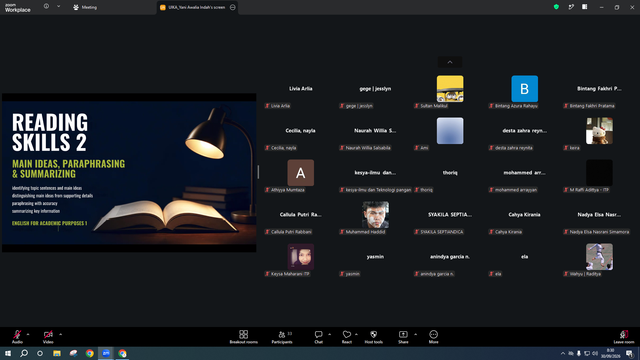The image size is (640, 360).
Task: Click Cecilia, nayla participant name
Action: point(300,131)
